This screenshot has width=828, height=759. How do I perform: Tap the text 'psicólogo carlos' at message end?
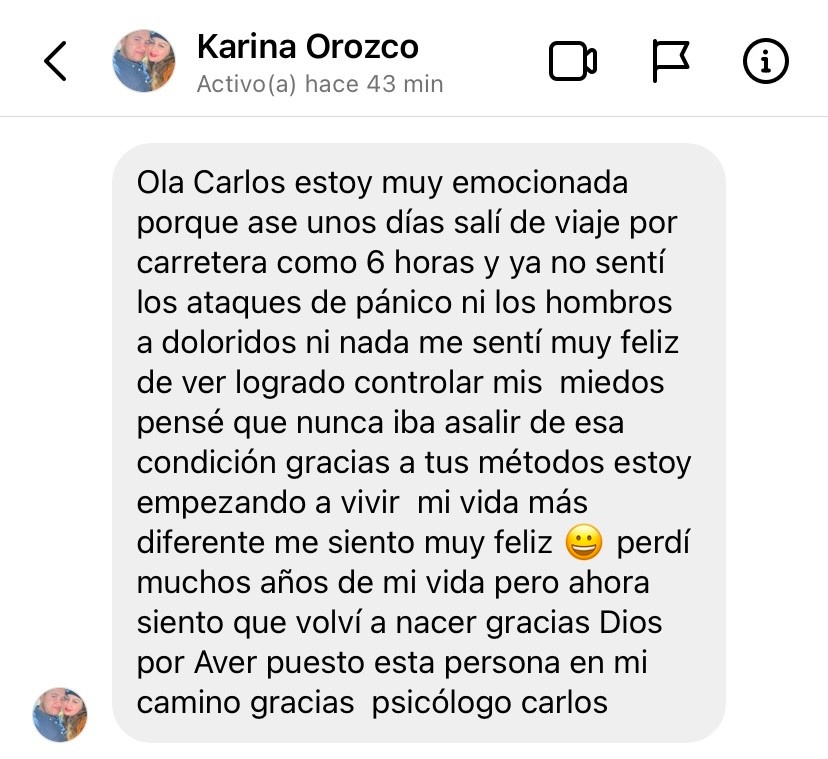490,704
